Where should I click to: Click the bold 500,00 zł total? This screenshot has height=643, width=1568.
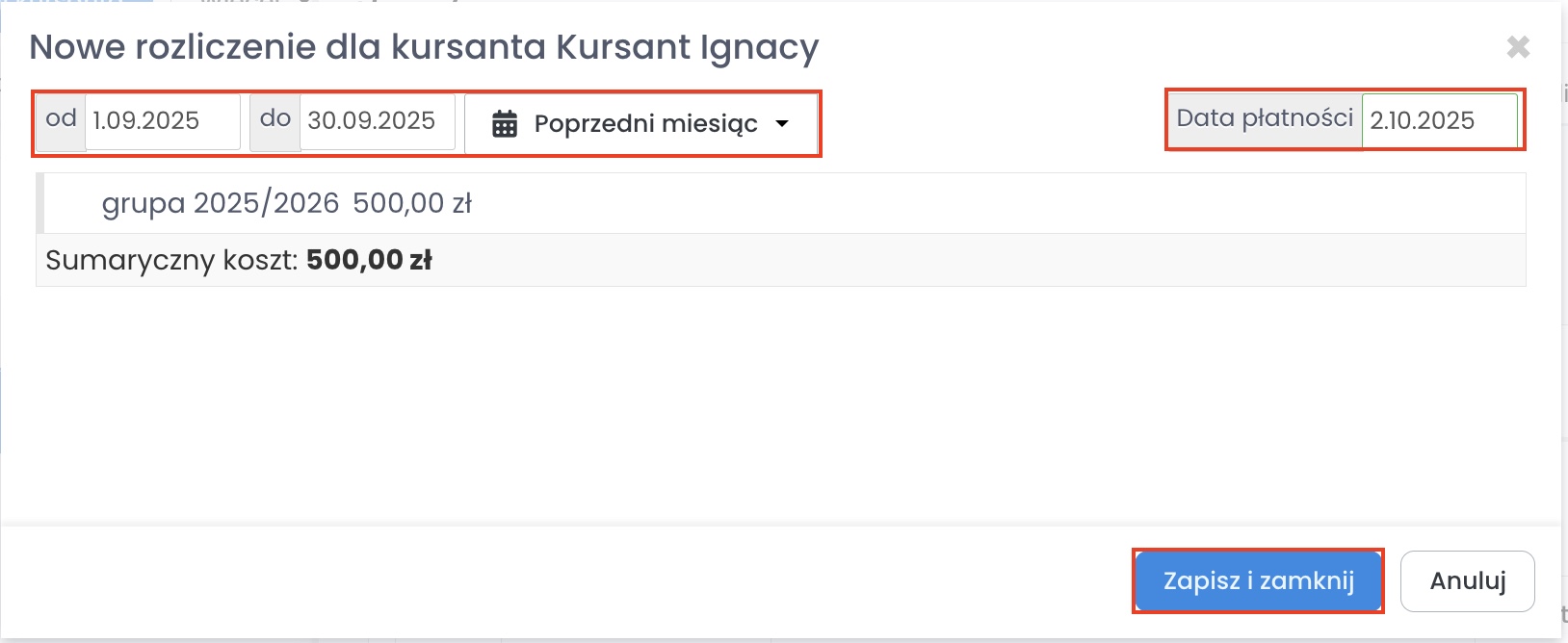[369, 260]
